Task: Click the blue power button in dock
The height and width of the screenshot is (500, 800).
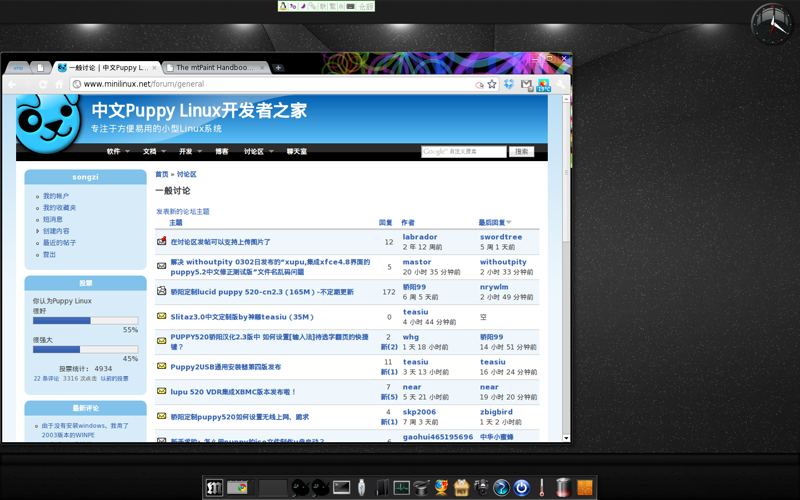Action: coord(521,488)
